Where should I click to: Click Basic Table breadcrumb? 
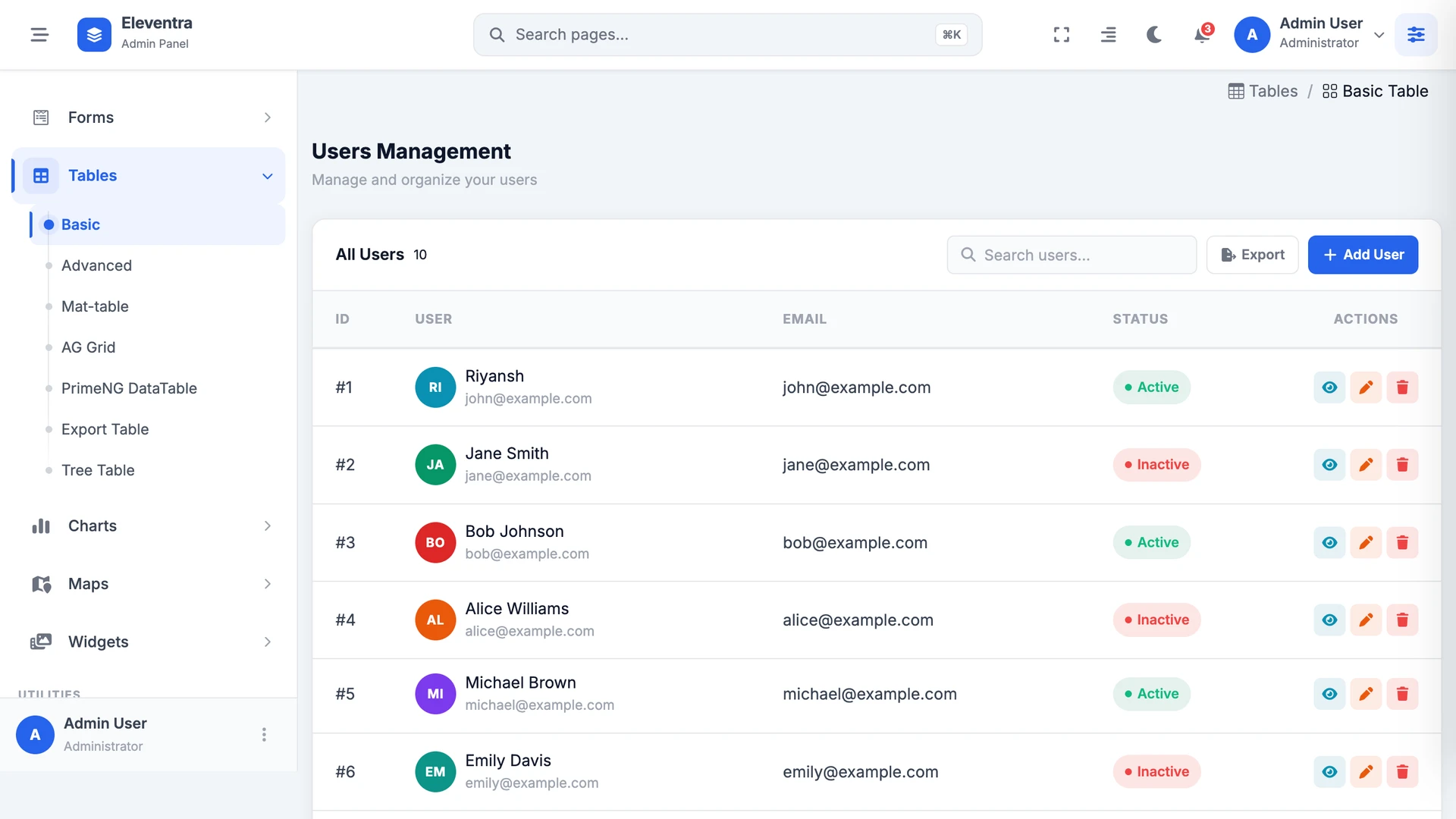click(x=1375, y=91)
